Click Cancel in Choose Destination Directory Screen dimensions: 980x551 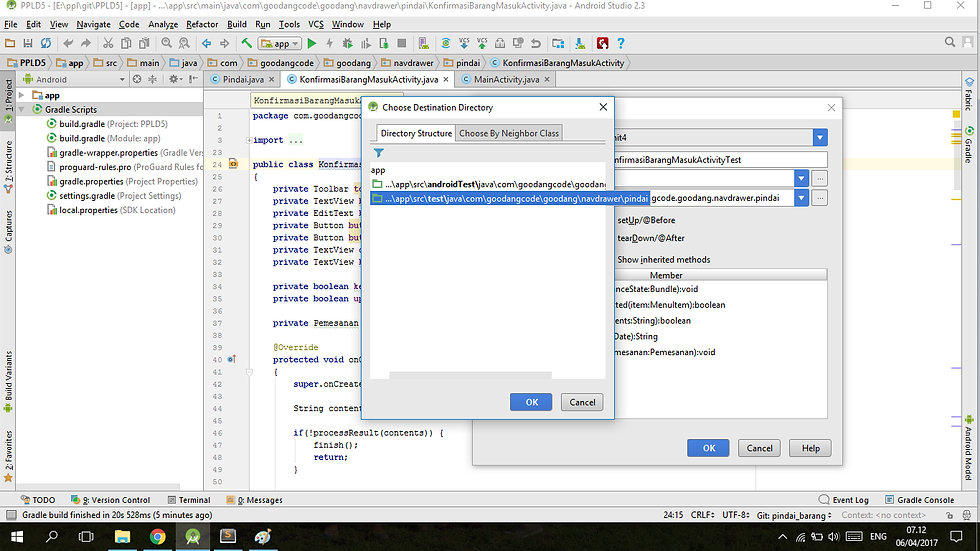(x=582, y=402)
